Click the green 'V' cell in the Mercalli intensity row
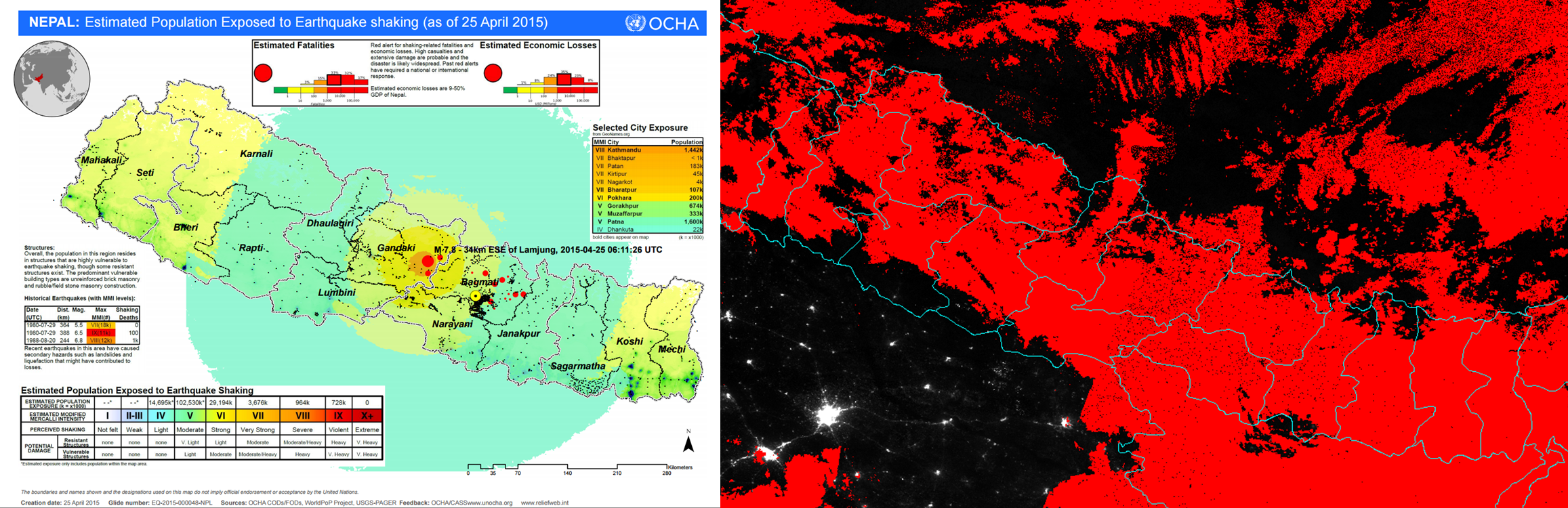Viewport: 1568px width, 508px height. [x=190, y=416]
